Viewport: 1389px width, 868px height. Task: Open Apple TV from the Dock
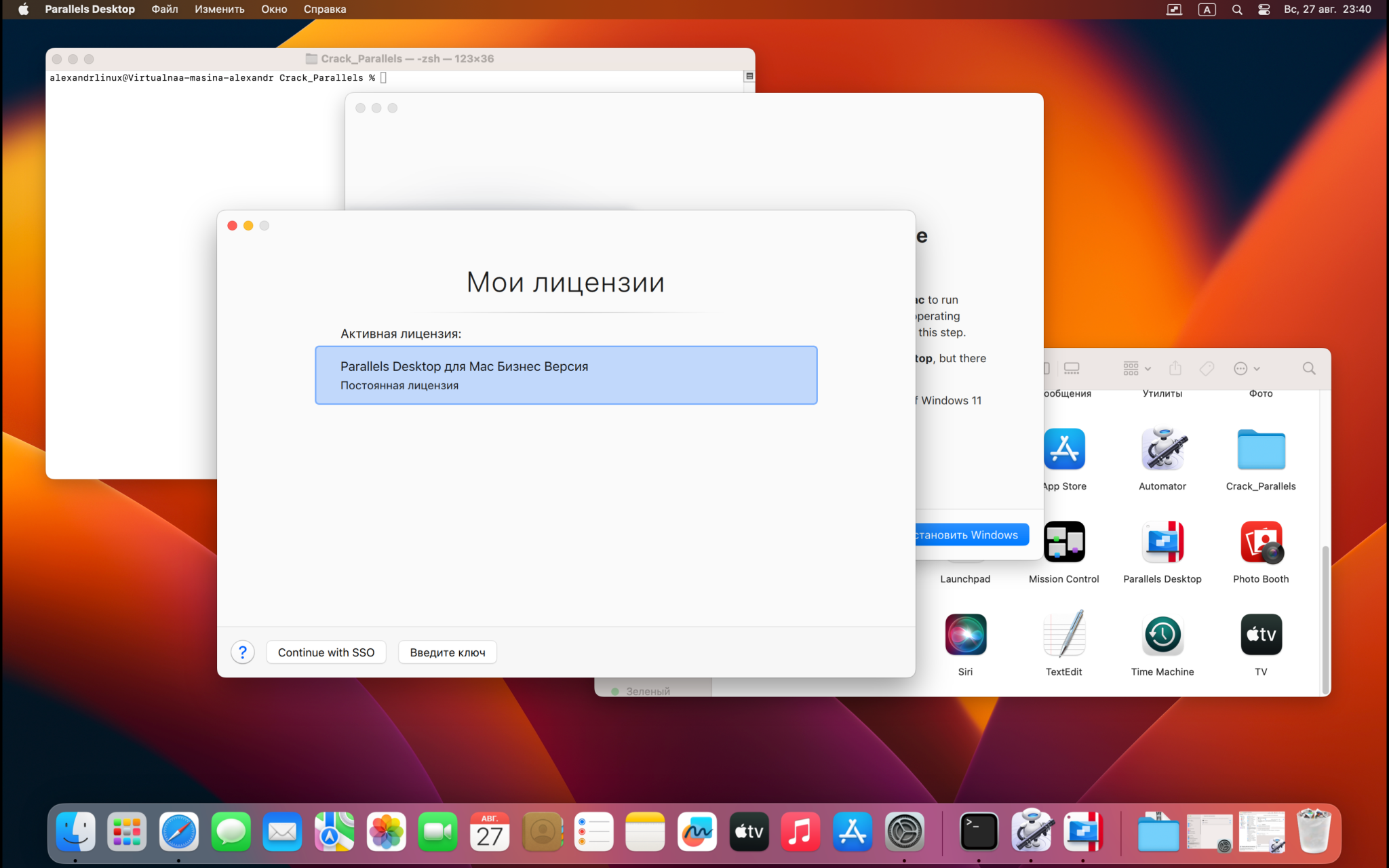point(749,831)
